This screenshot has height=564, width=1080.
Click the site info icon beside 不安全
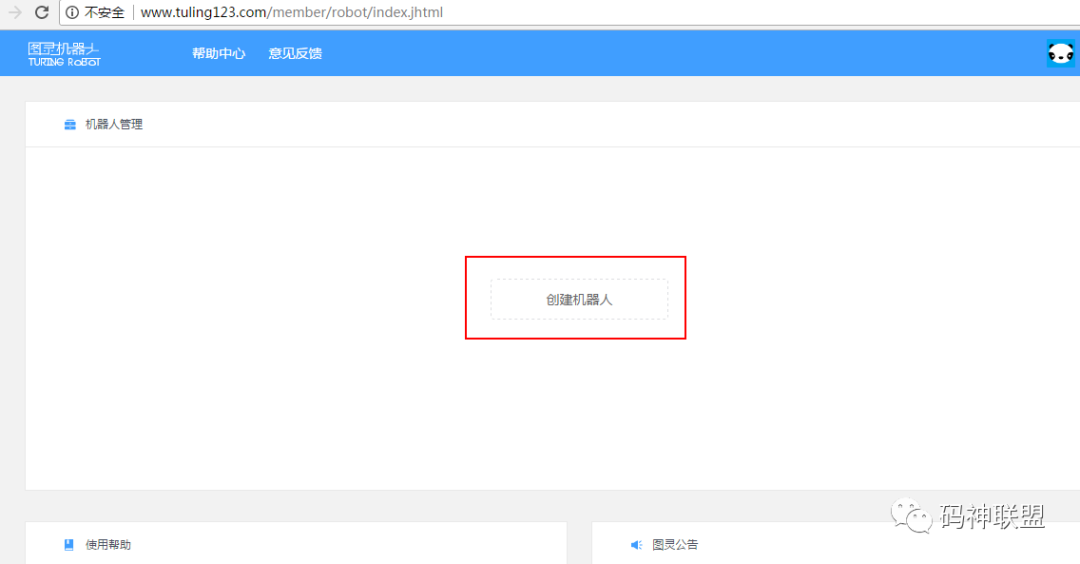[x=72, y=12]
